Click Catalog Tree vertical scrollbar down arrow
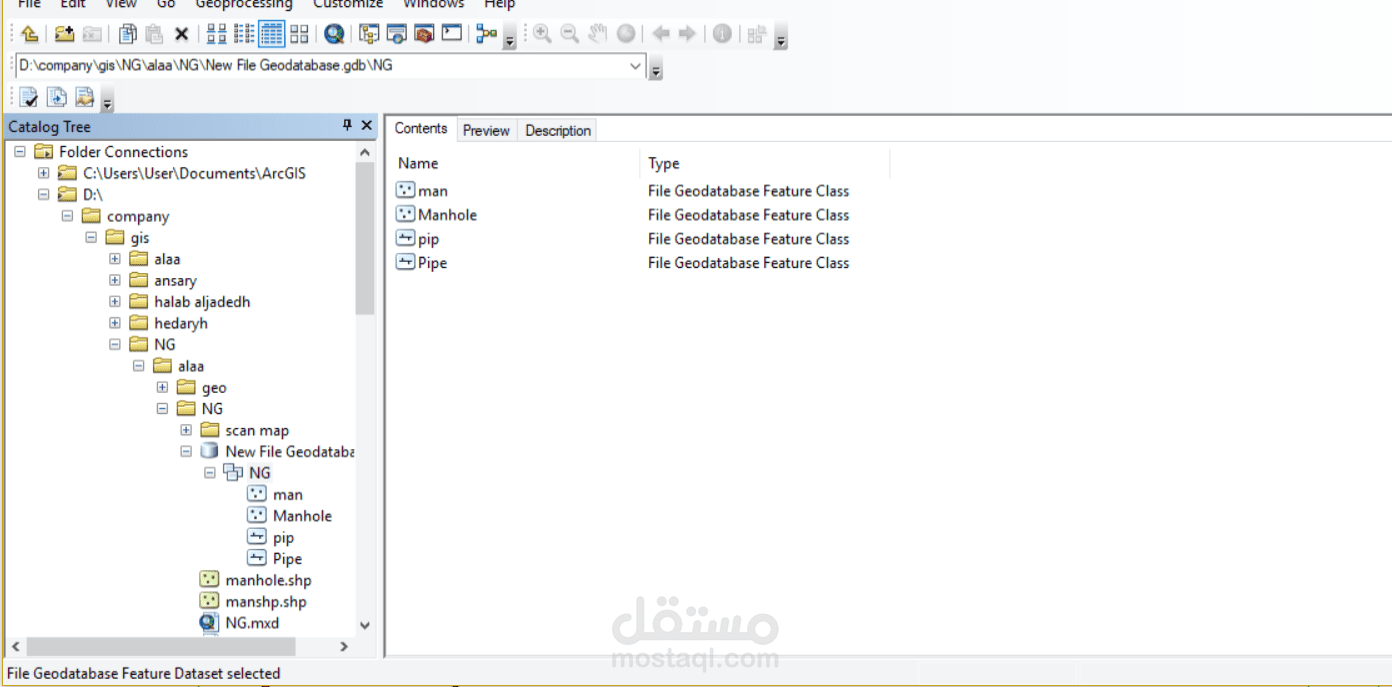 (365, 625)
